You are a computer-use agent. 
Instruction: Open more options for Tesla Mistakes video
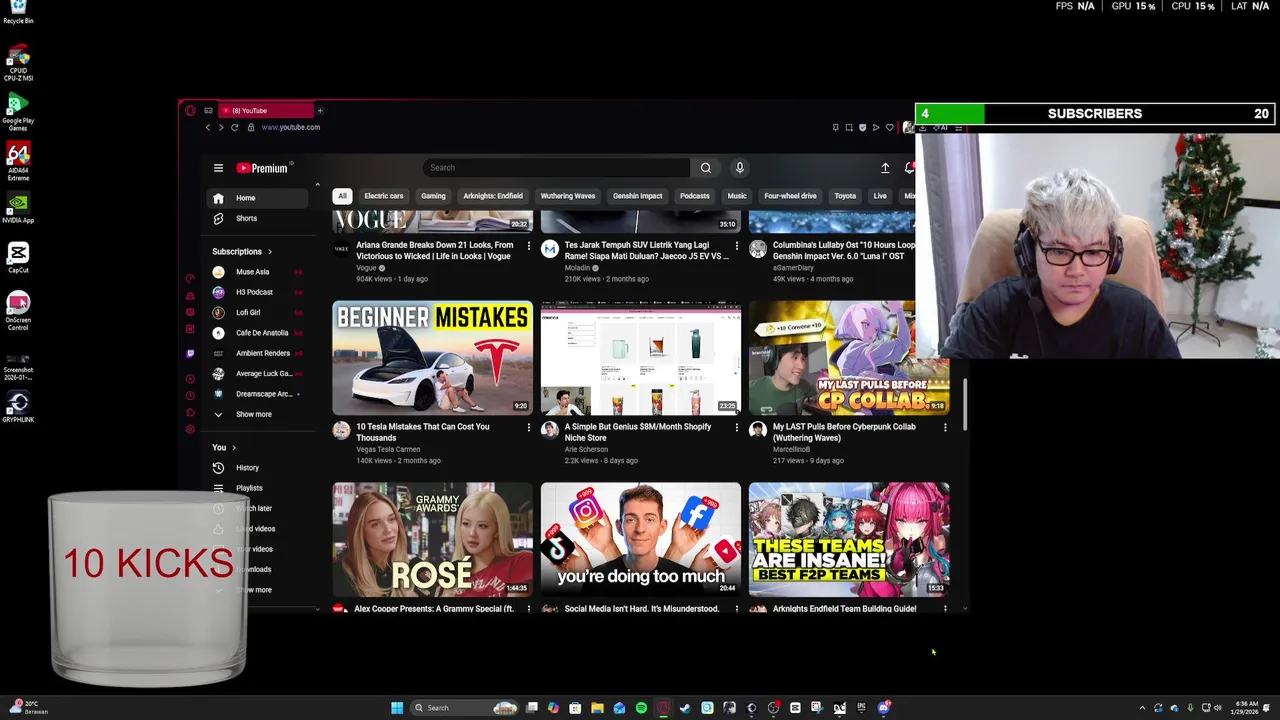coord(529,427)
